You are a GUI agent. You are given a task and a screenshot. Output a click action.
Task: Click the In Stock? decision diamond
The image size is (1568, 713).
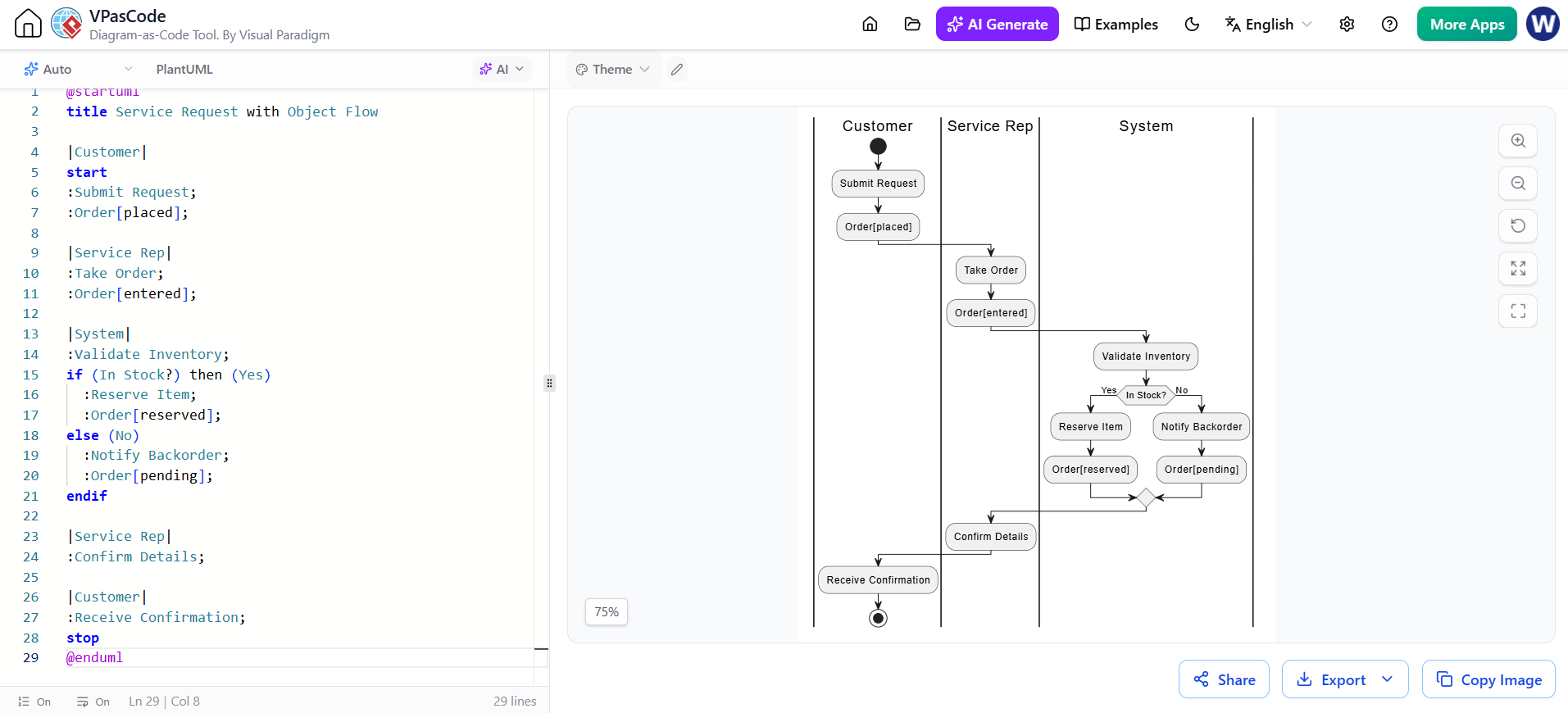pos(1146,395)
